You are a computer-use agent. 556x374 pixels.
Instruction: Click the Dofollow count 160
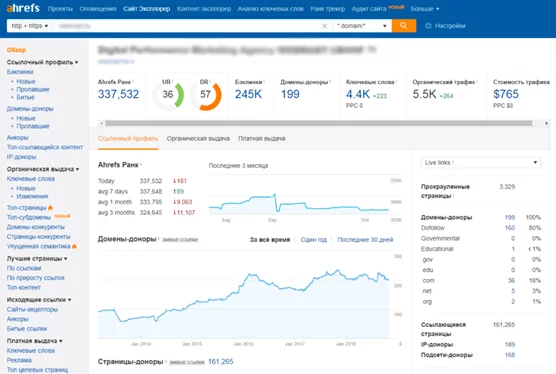tap(510, 228)
